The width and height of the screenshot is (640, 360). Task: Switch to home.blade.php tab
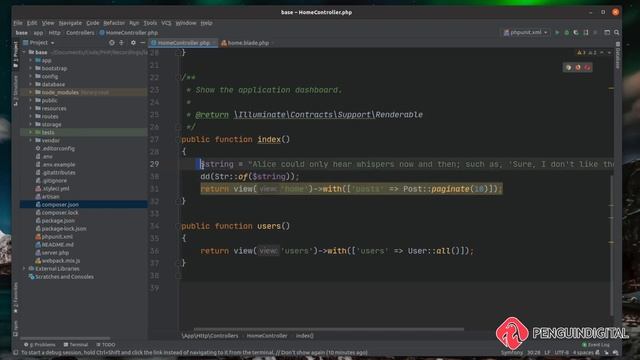click(x=247, y=43)
